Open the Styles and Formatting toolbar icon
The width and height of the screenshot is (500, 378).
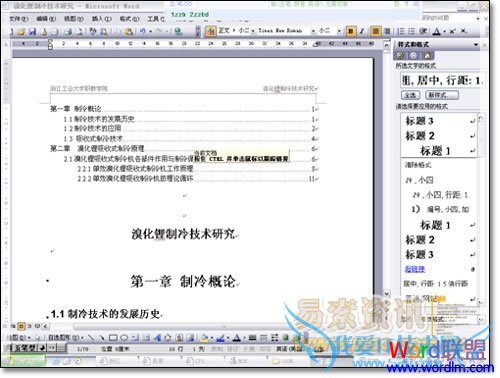[x=211, y=31]
